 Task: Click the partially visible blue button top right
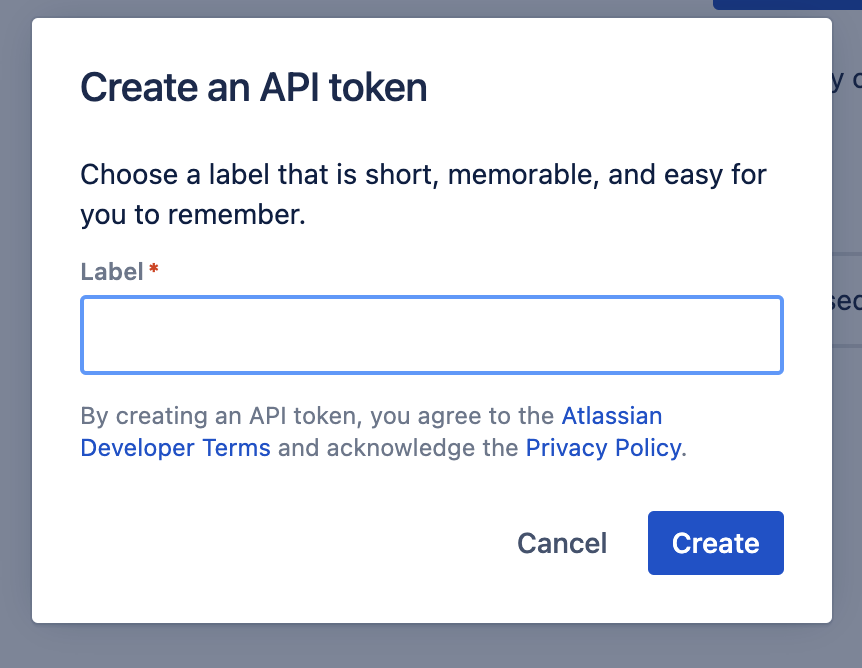[x=790, y=5]
